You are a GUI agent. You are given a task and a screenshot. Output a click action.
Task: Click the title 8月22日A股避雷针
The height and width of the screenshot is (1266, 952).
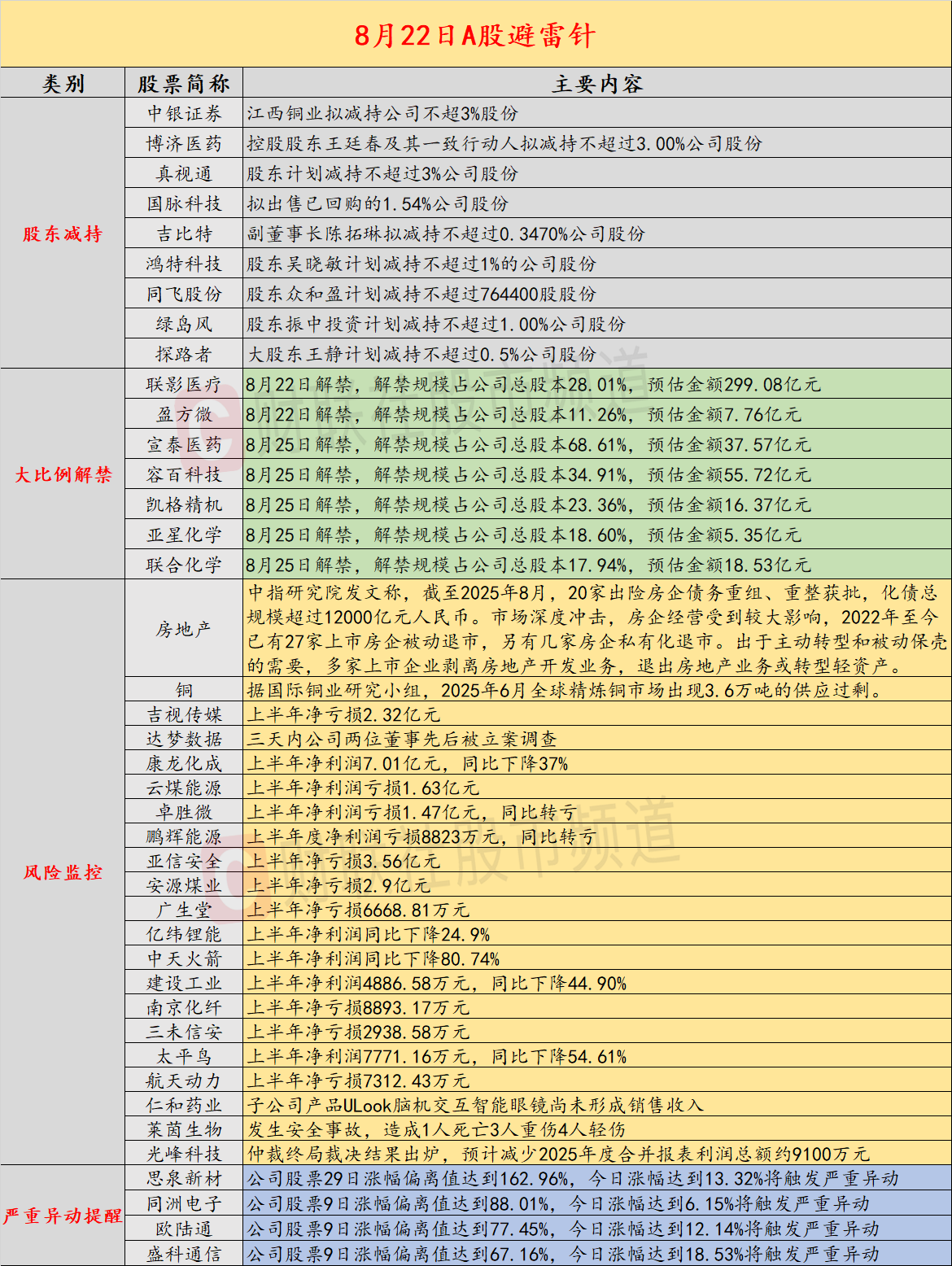point(475,35)
